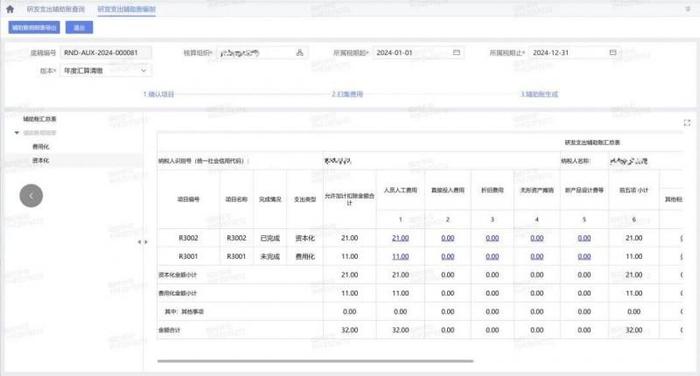Click the panel splitter collapse arrows

[x=142, y=242]
